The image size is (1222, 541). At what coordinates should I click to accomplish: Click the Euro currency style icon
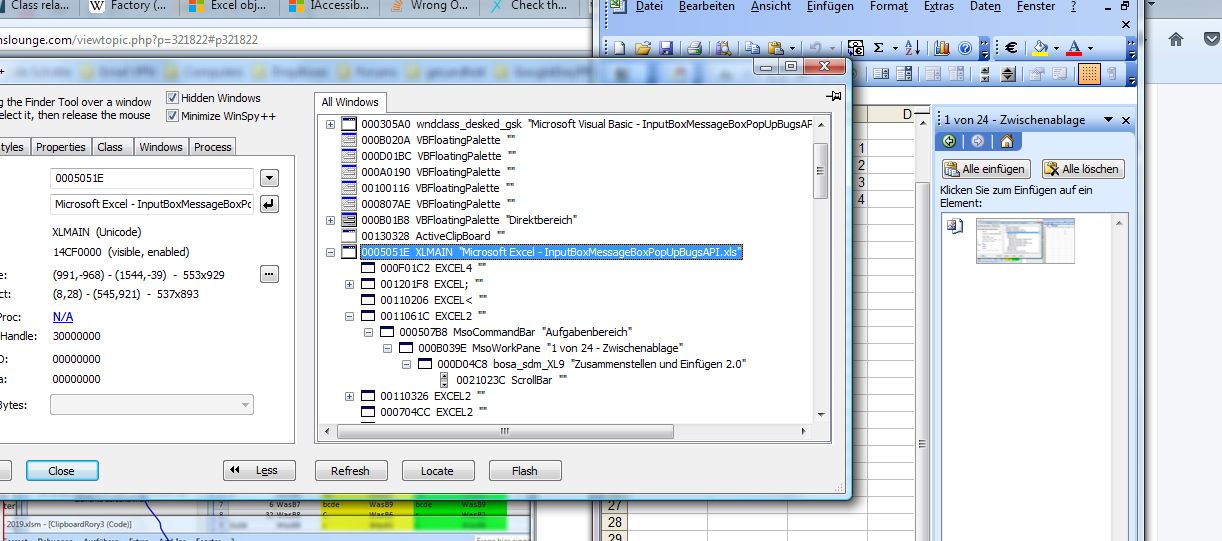(1012, 48)
